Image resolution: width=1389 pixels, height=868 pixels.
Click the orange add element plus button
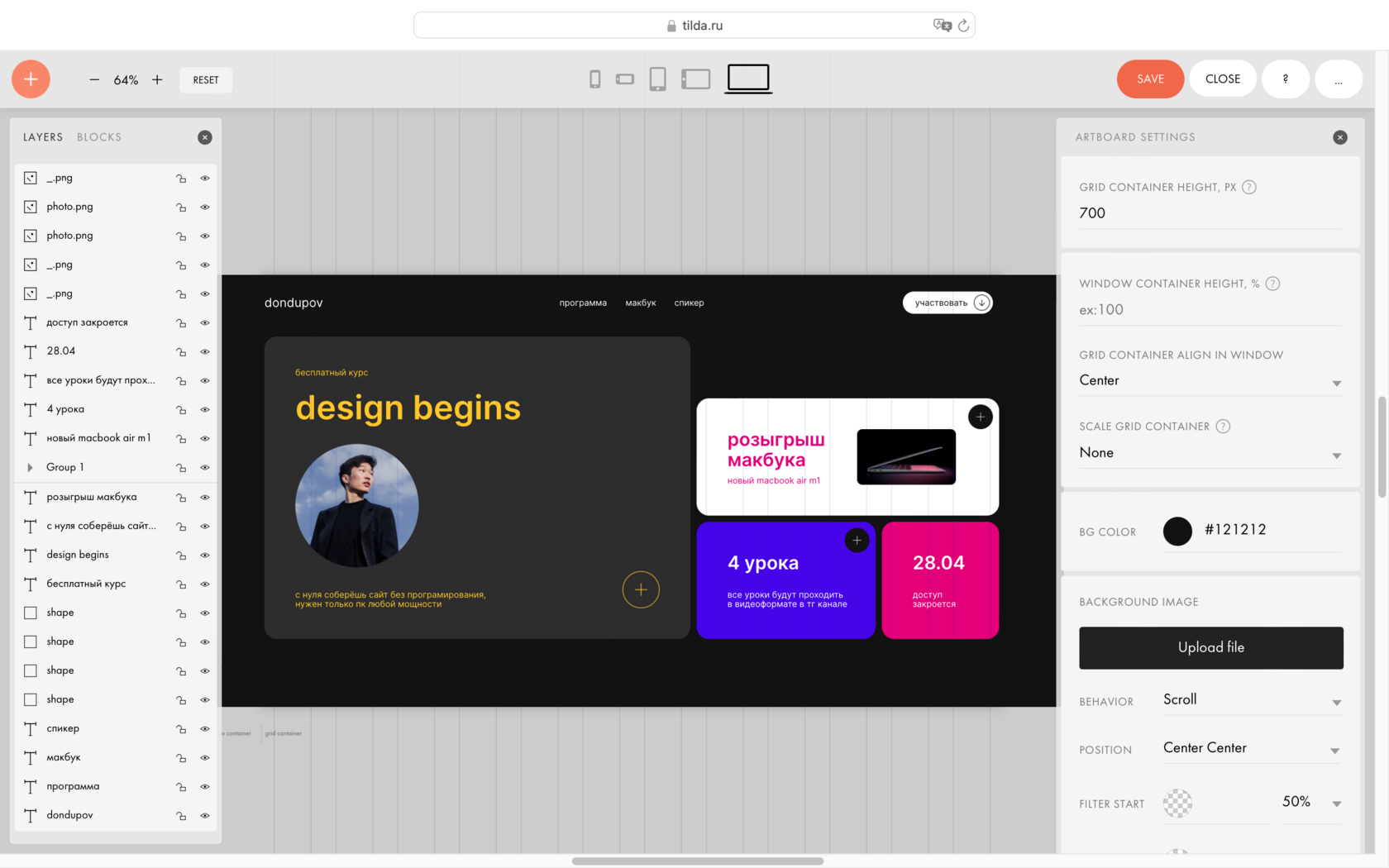point(31,79)
